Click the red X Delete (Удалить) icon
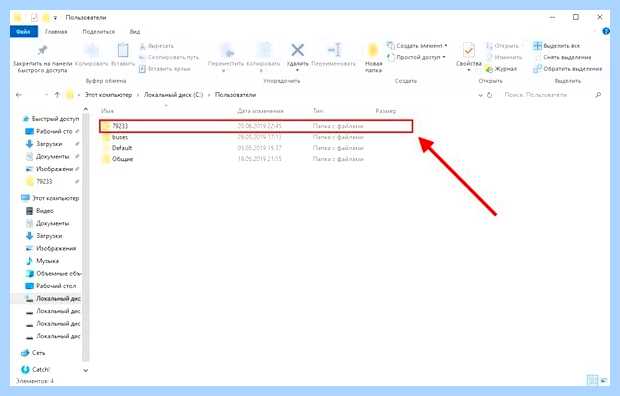The height and width of the screenshot is (396, 620). click(297, 50)
